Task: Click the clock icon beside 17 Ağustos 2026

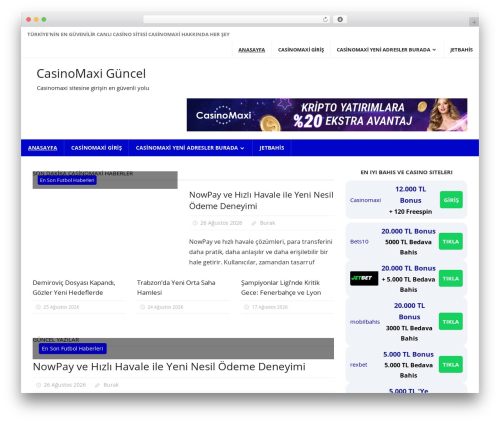Action: click(x=247, y=307)
